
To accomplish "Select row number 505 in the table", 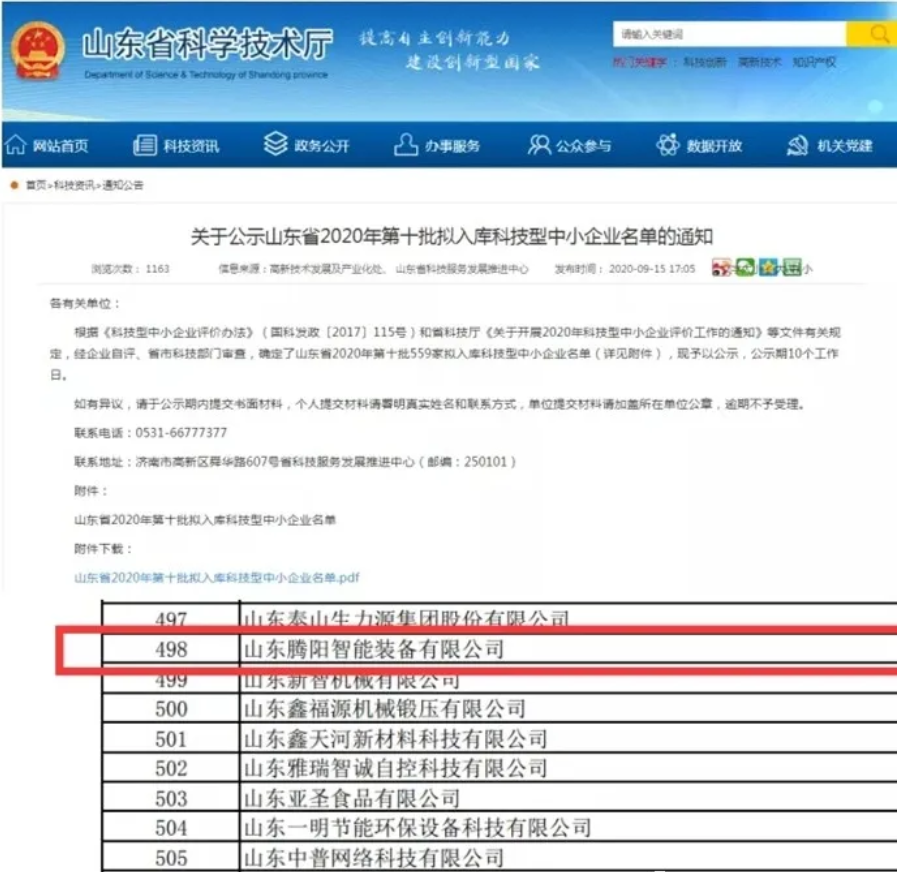I will point(171,858).
